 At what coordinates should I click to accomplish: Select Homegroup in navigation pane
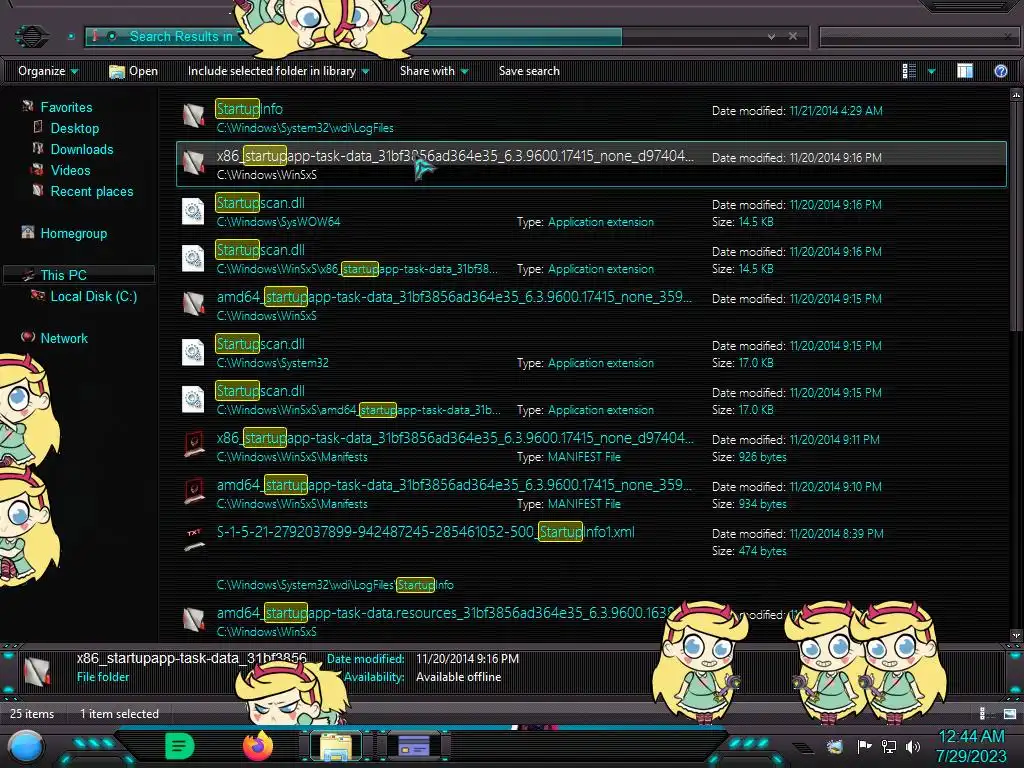pos(73,233)
